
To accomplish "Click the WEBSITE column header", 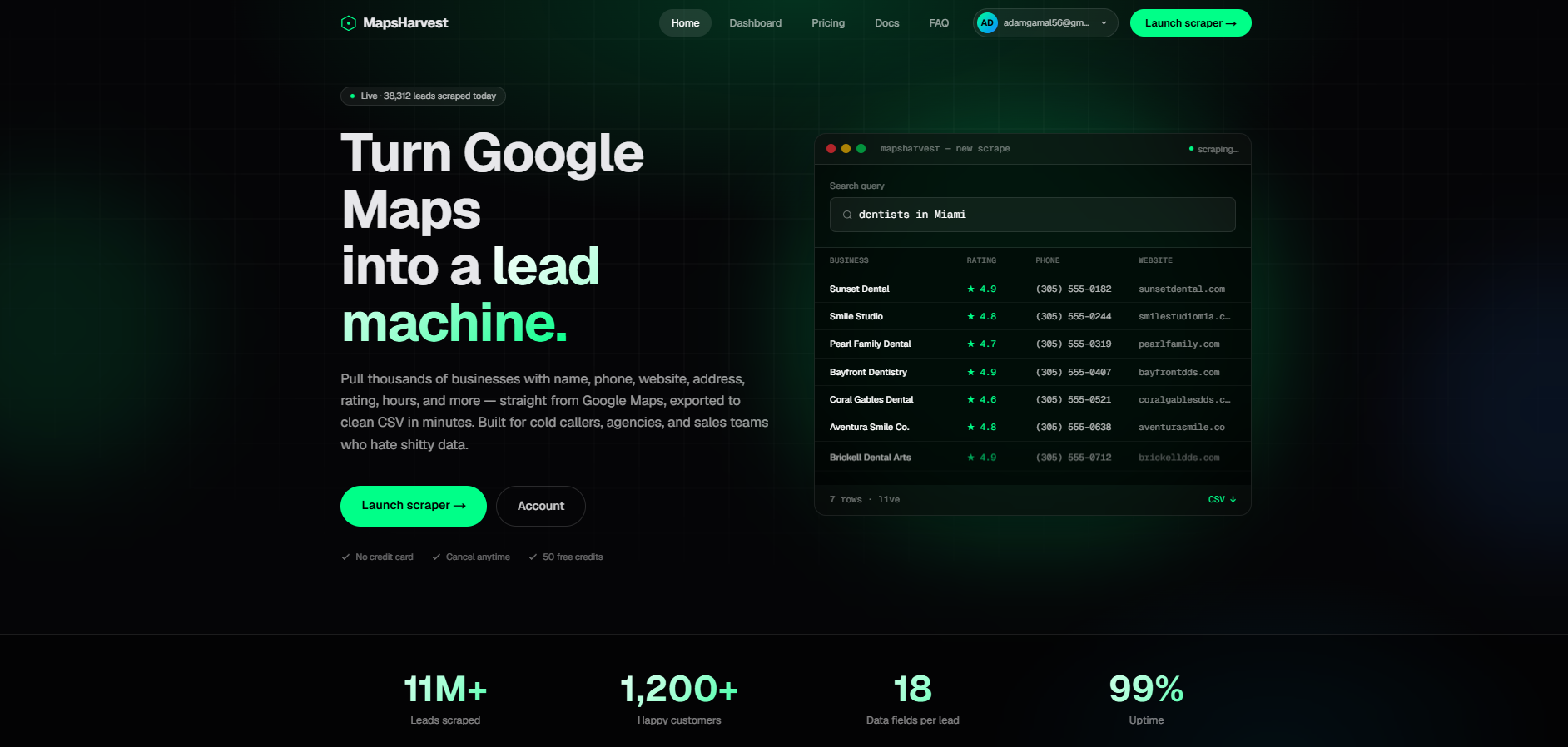I will [x=1155, y=260].
